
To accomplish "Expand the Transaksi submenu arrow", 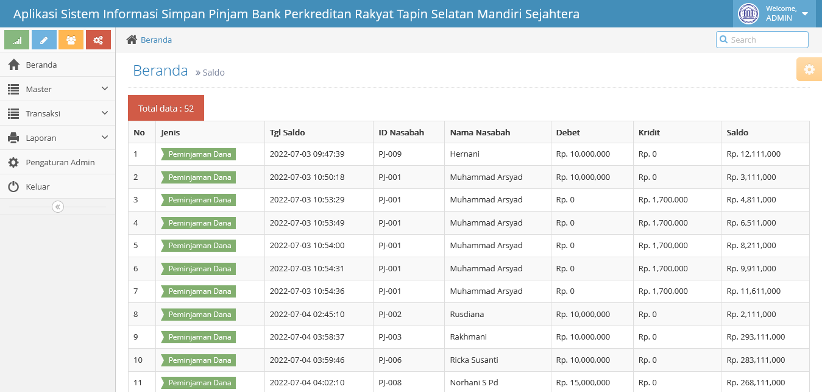I will pyautogui.click(x=104, y=113).
